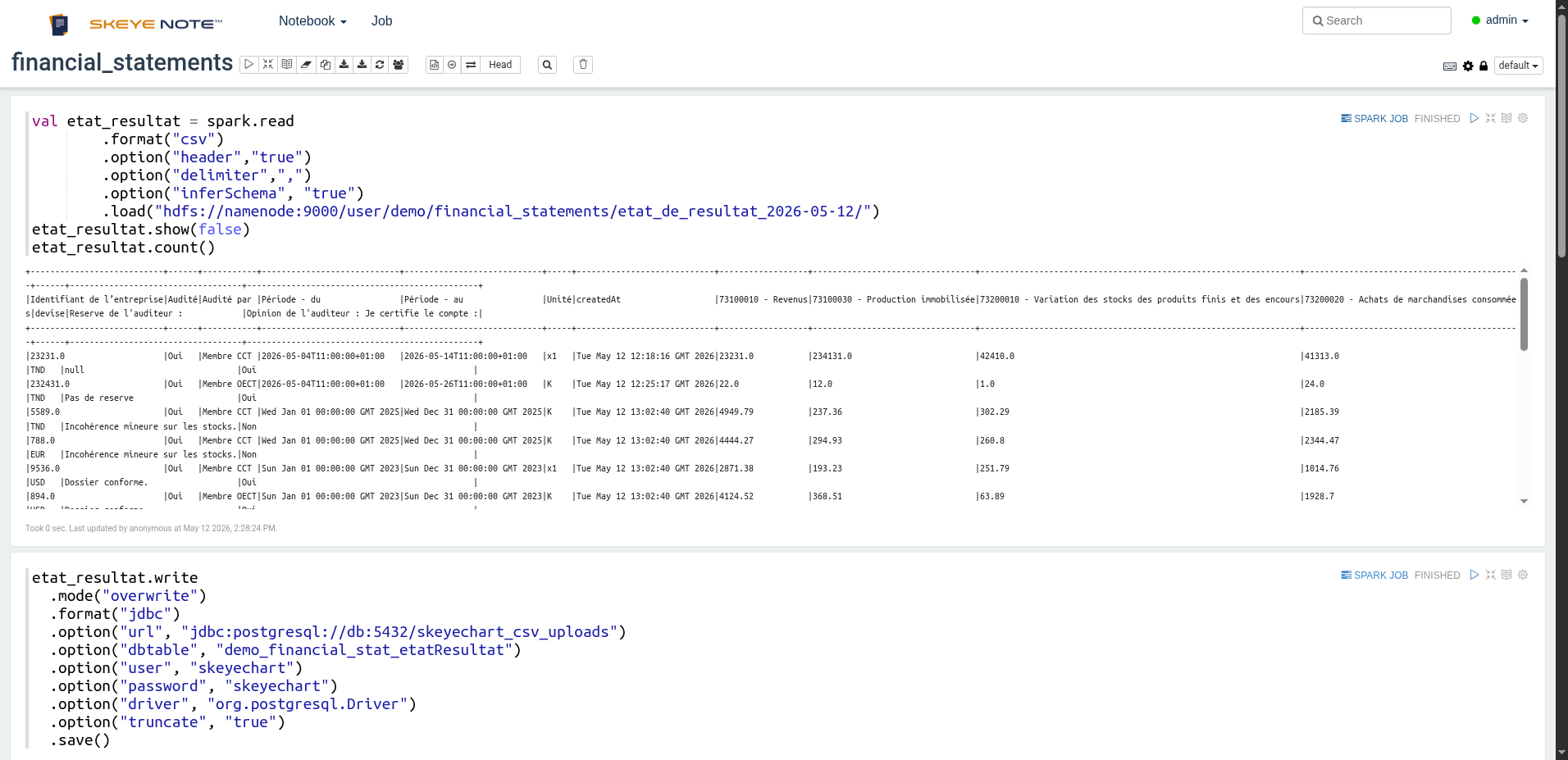Viewport: 1568px width, 760px height.
Task: Open settings gear of the write paragraph
Action: pyautogui.click(x=1523, y=575)
